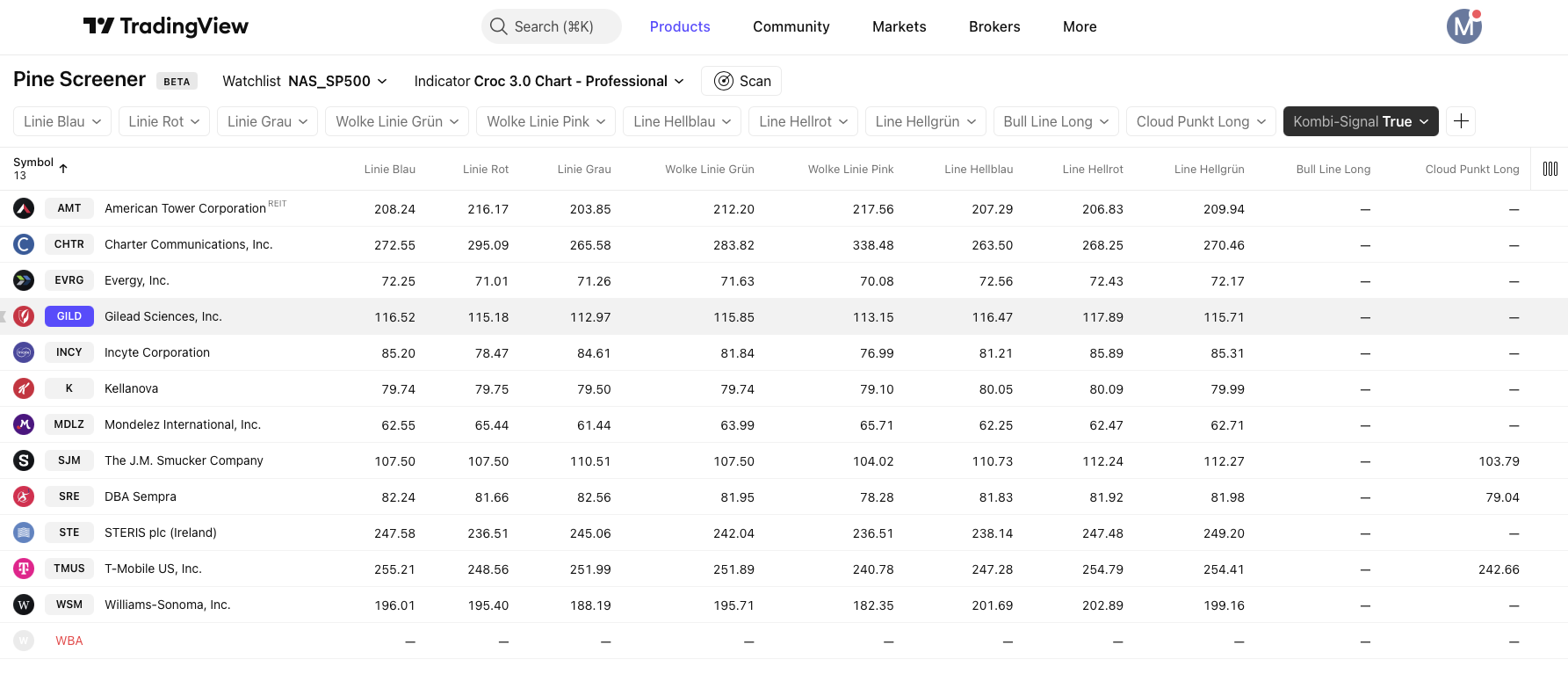Open the Kombi-Signal True filter
The width and height of the screenshot is (1568, 681).
pyautogui.click(x=1360, y=121)
